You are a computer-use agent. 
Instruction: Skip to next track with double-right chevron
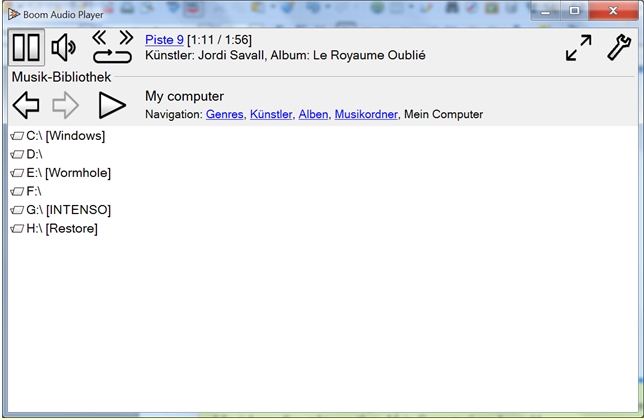(x=126, y=37)
